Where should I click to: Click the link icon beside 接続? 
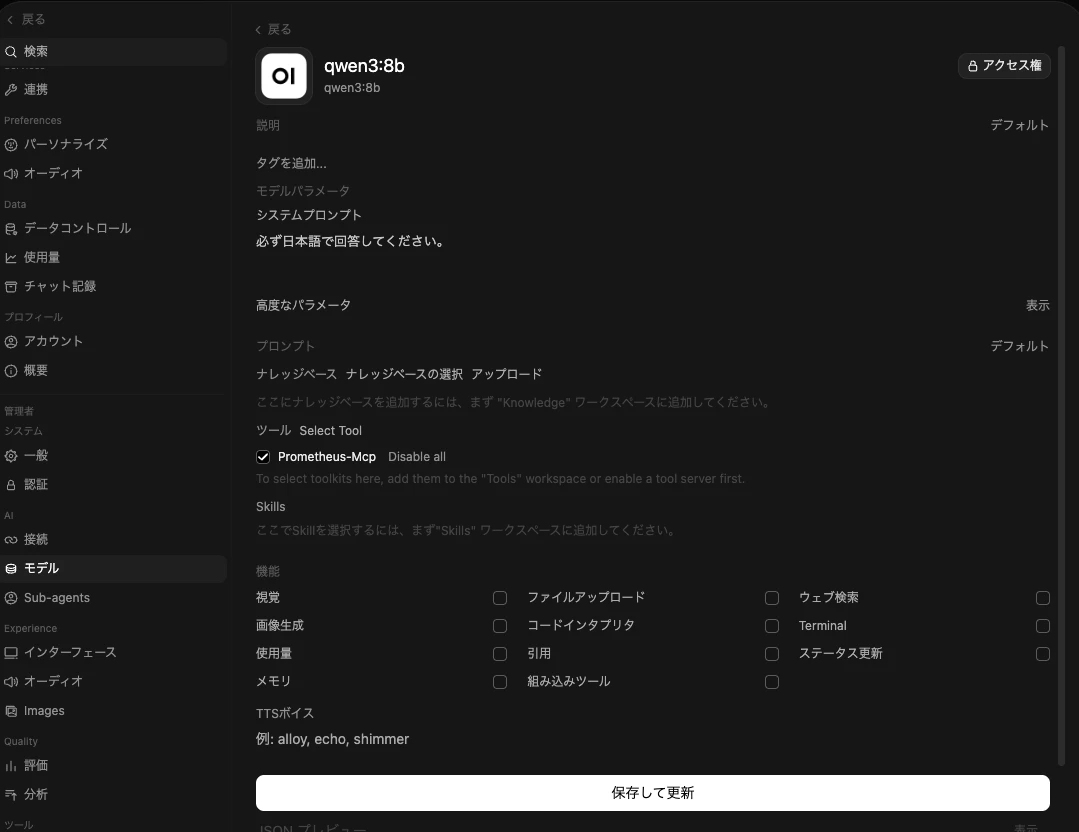tap(11, 540)
